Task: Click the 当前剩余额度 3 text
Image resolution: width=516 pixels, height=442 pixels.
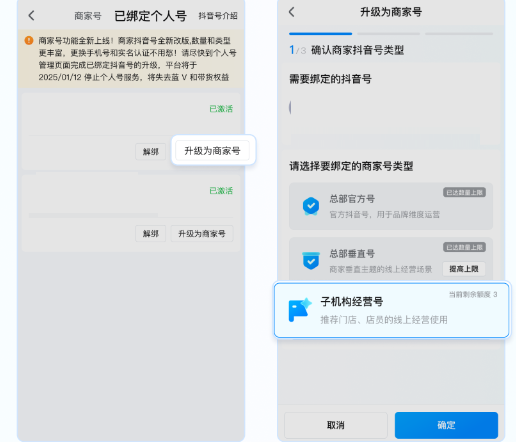Action: click(x=473, y=294)
